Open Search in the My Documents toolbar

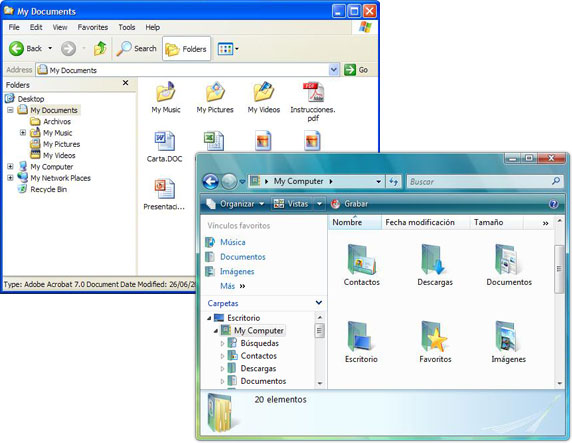(x=136, y=49)
